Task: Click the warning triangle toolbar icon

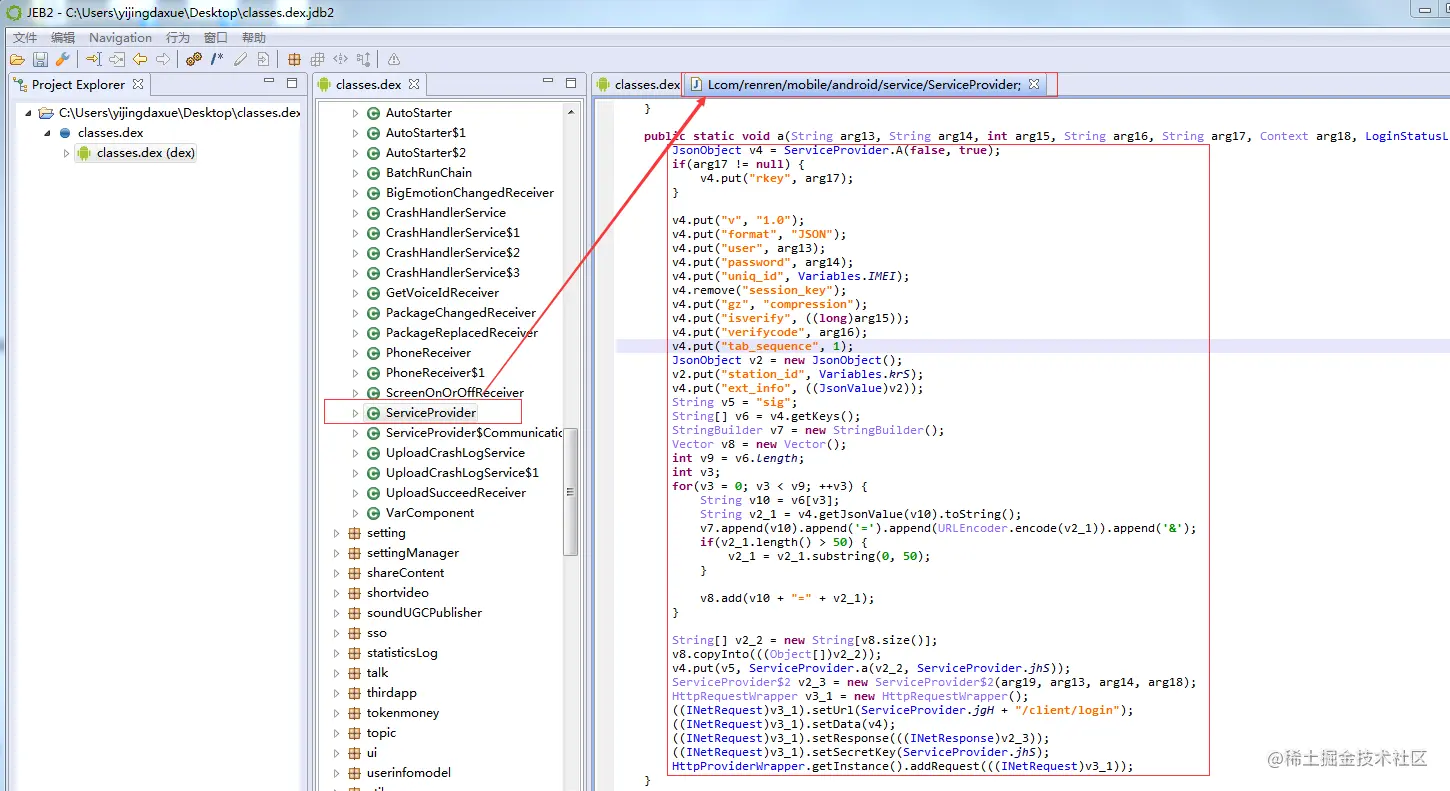Action: (x=394, y=60)
